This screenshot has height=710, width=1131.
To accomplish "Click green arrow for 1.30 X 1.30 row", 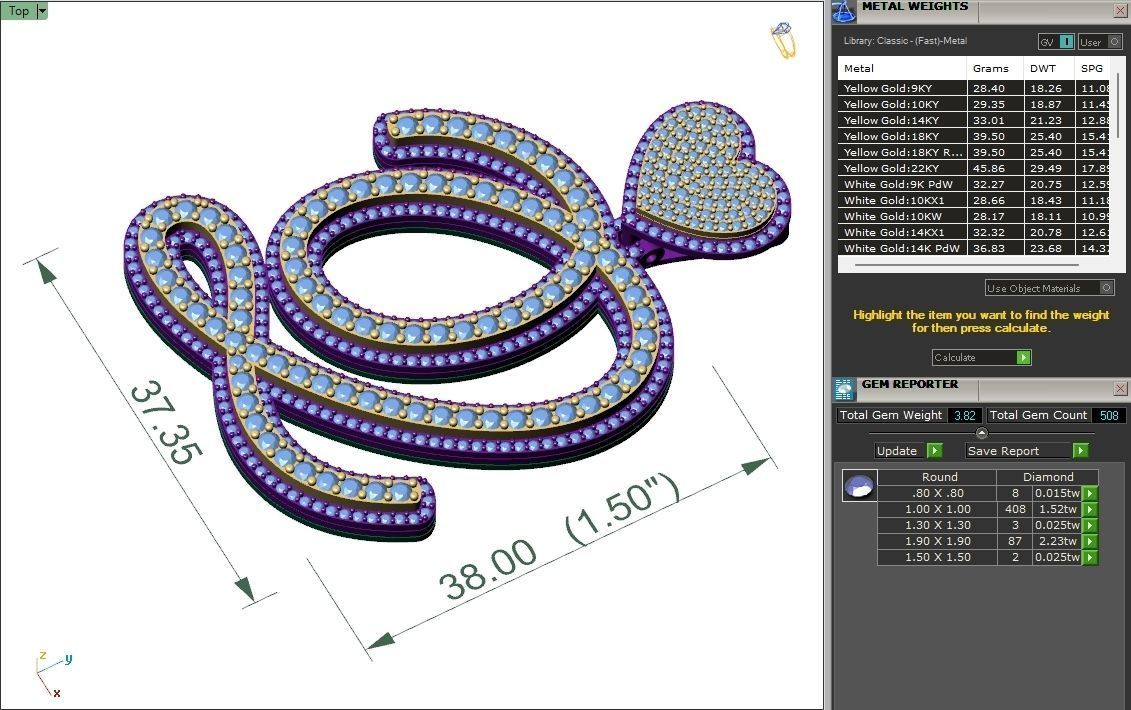I will pos(1090,525).
